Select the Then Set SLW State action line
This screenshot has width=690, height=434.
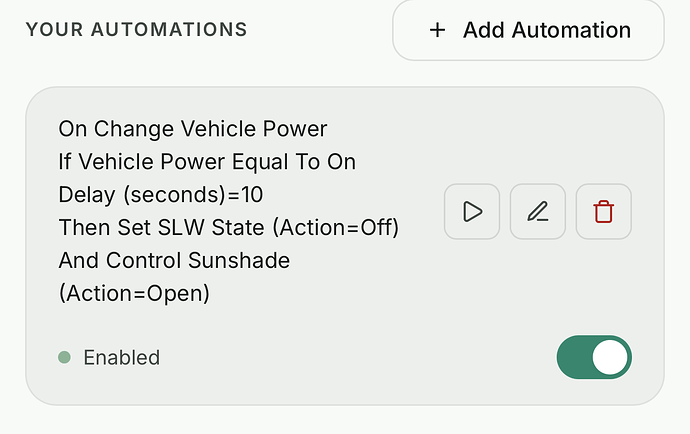coord(228,228)
